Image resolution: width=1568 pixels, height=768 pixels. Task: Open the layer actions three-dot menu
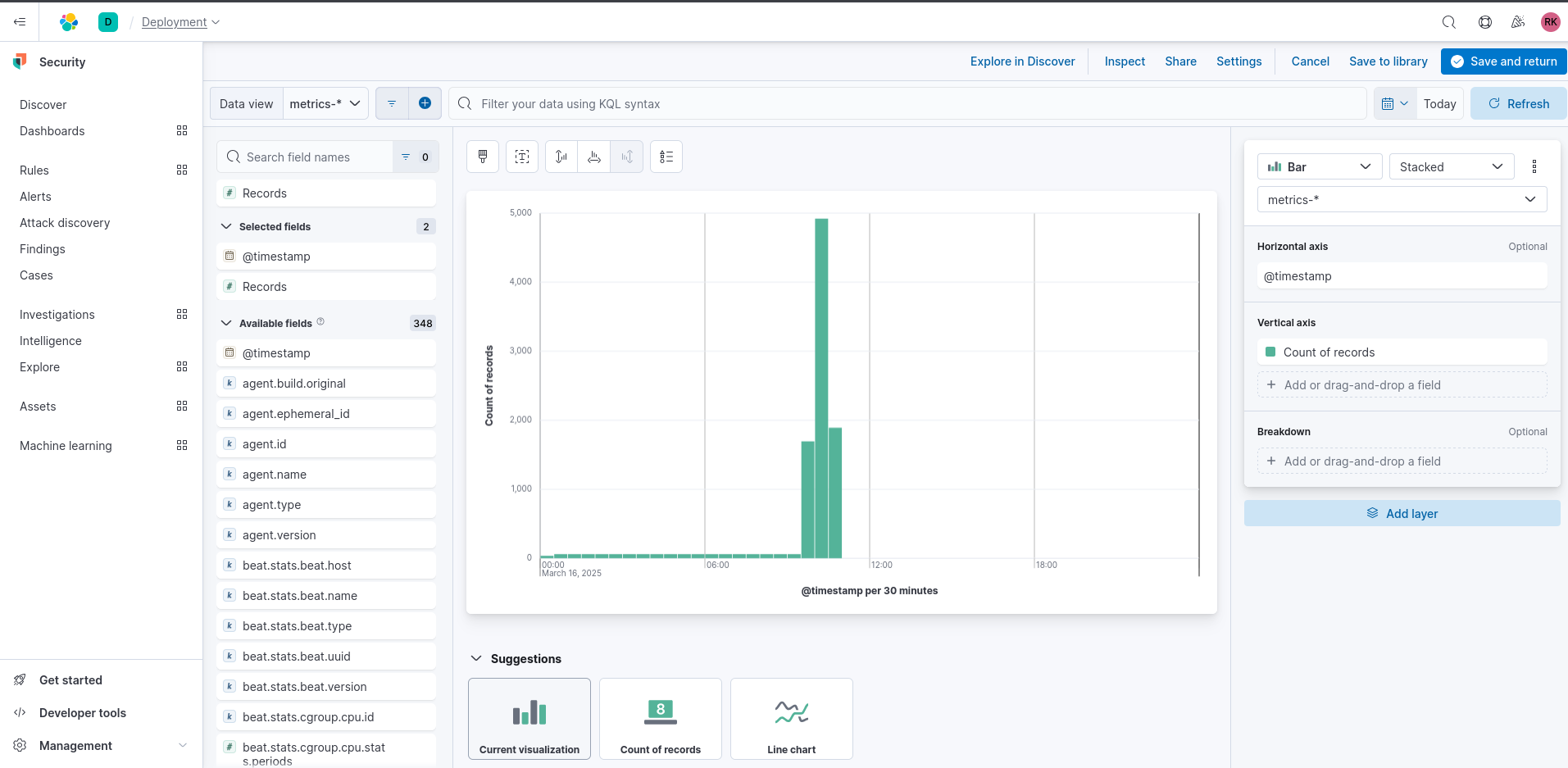[x=1534, y=166]
